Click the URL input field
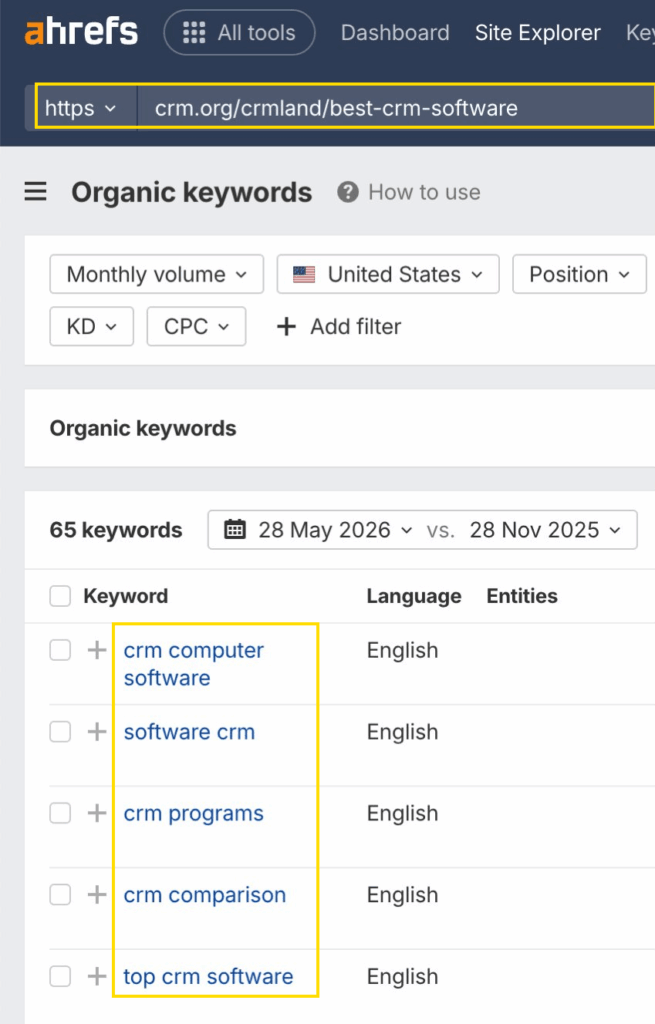The height and width of the screenshot is (1024, 655). click(x=396, y=108)
